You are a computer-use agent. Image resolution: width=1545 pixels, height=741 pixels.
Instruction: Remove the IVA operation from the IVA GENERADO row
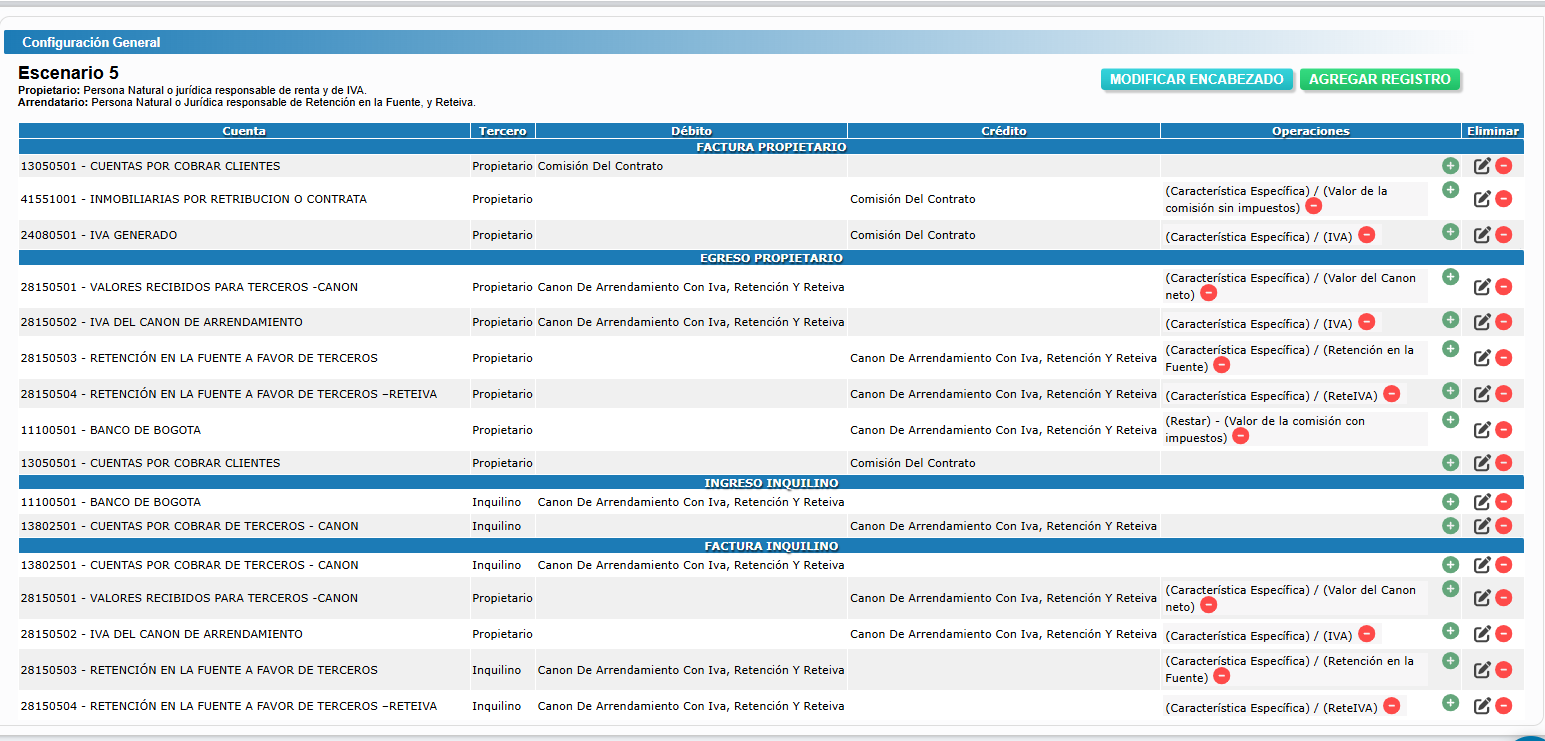click(x=1366, y=235)
